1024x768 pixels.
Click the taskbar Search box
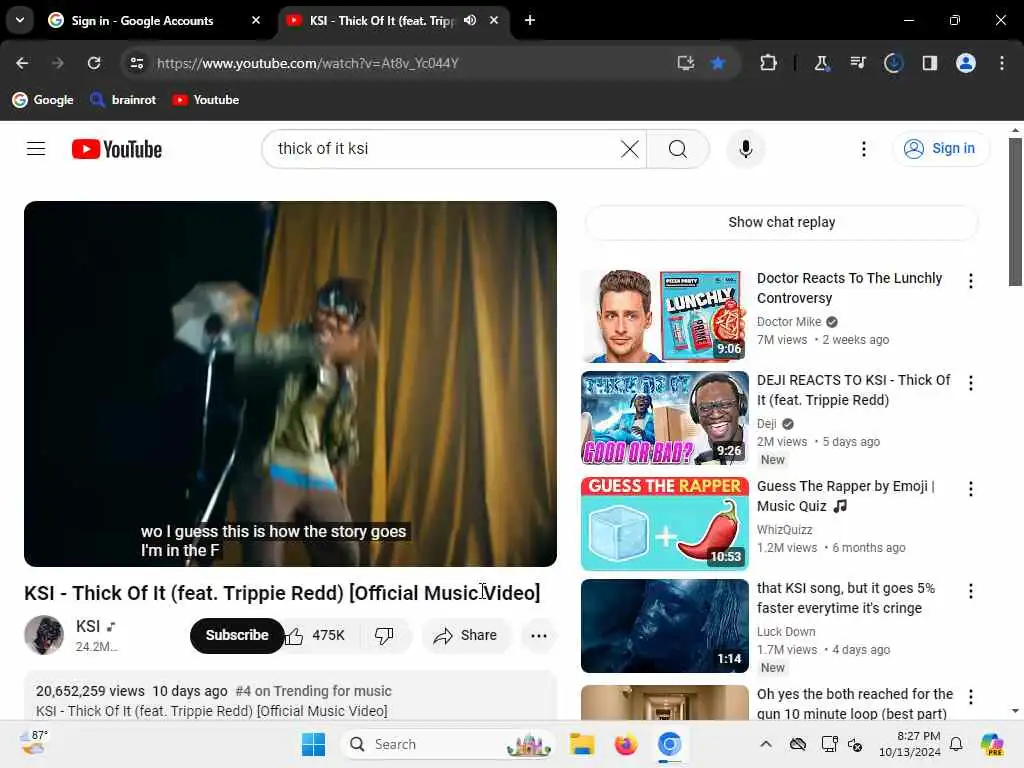tap(447, 744)
